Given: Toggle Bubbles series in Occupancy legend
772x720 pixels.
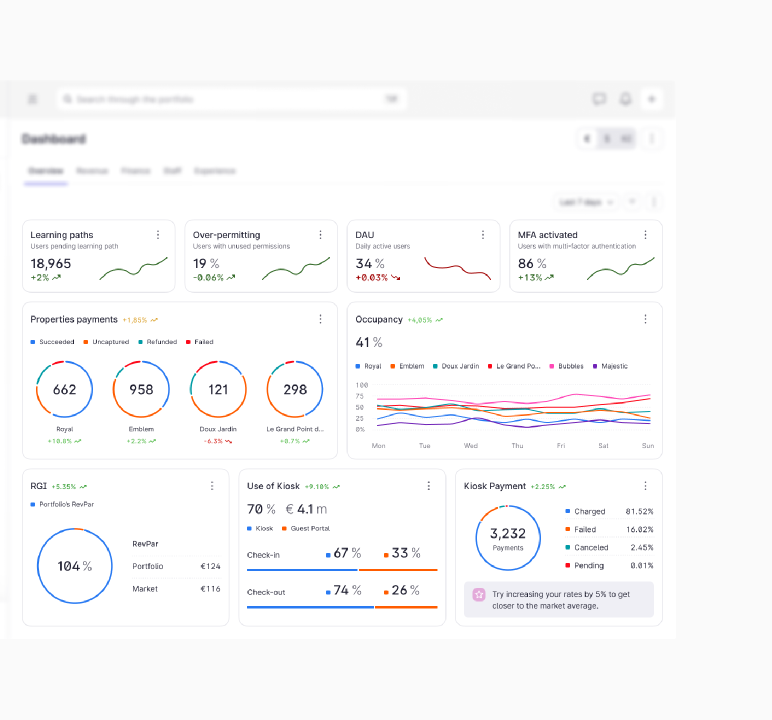Looking at the screenshot, I should tap(567, 366).
